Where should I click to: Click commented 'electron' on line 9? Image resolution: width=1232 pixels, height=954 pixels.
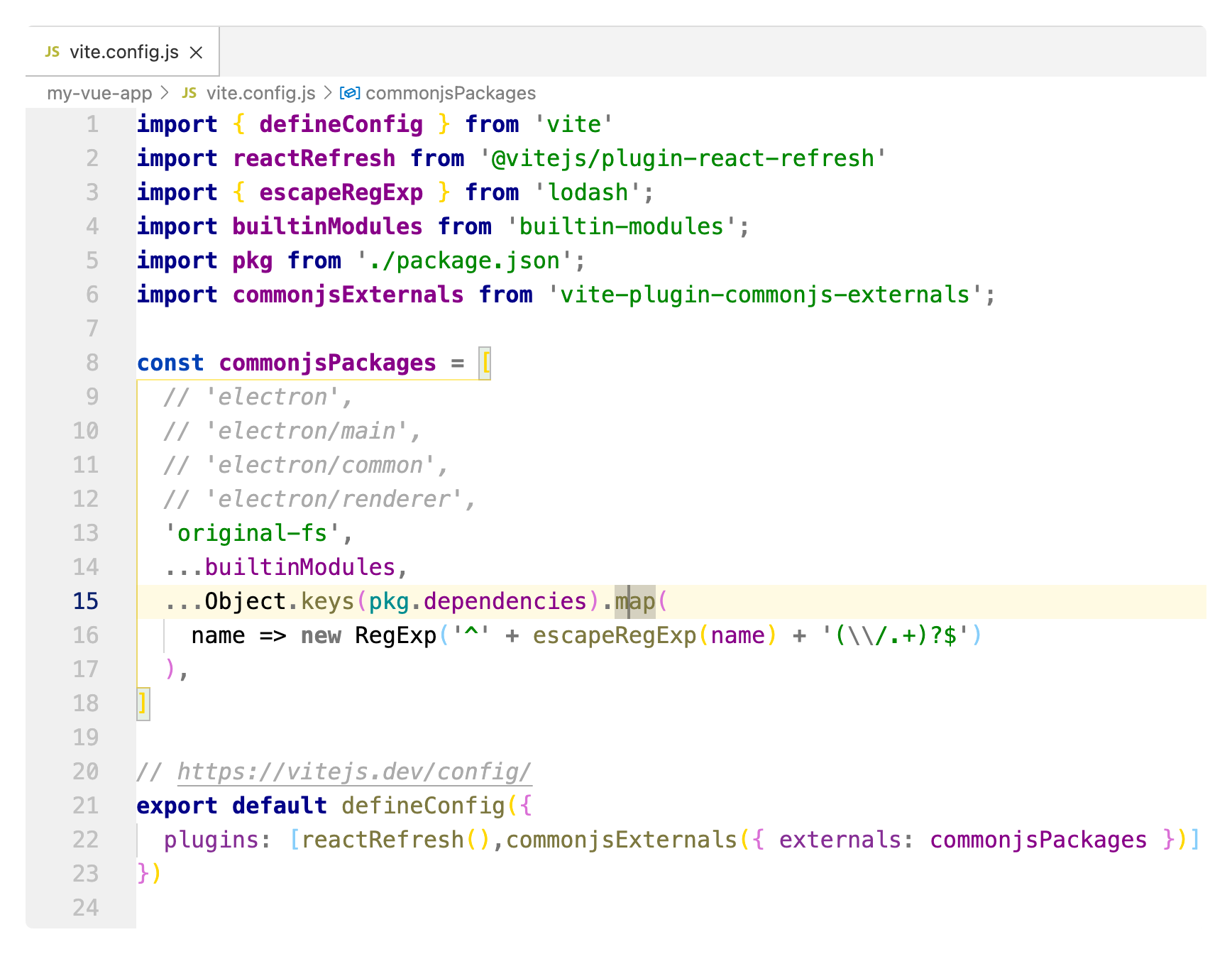(x=273, y=397)
